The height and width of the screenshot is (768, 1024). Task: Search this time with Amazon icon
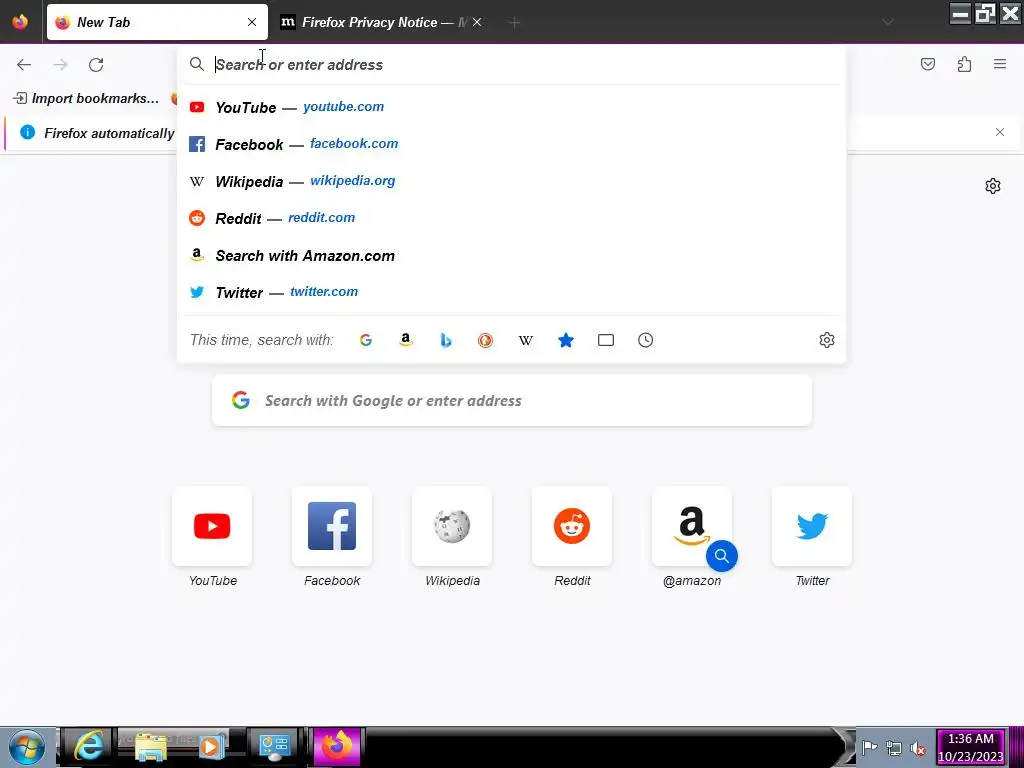(x=406, y=340)
